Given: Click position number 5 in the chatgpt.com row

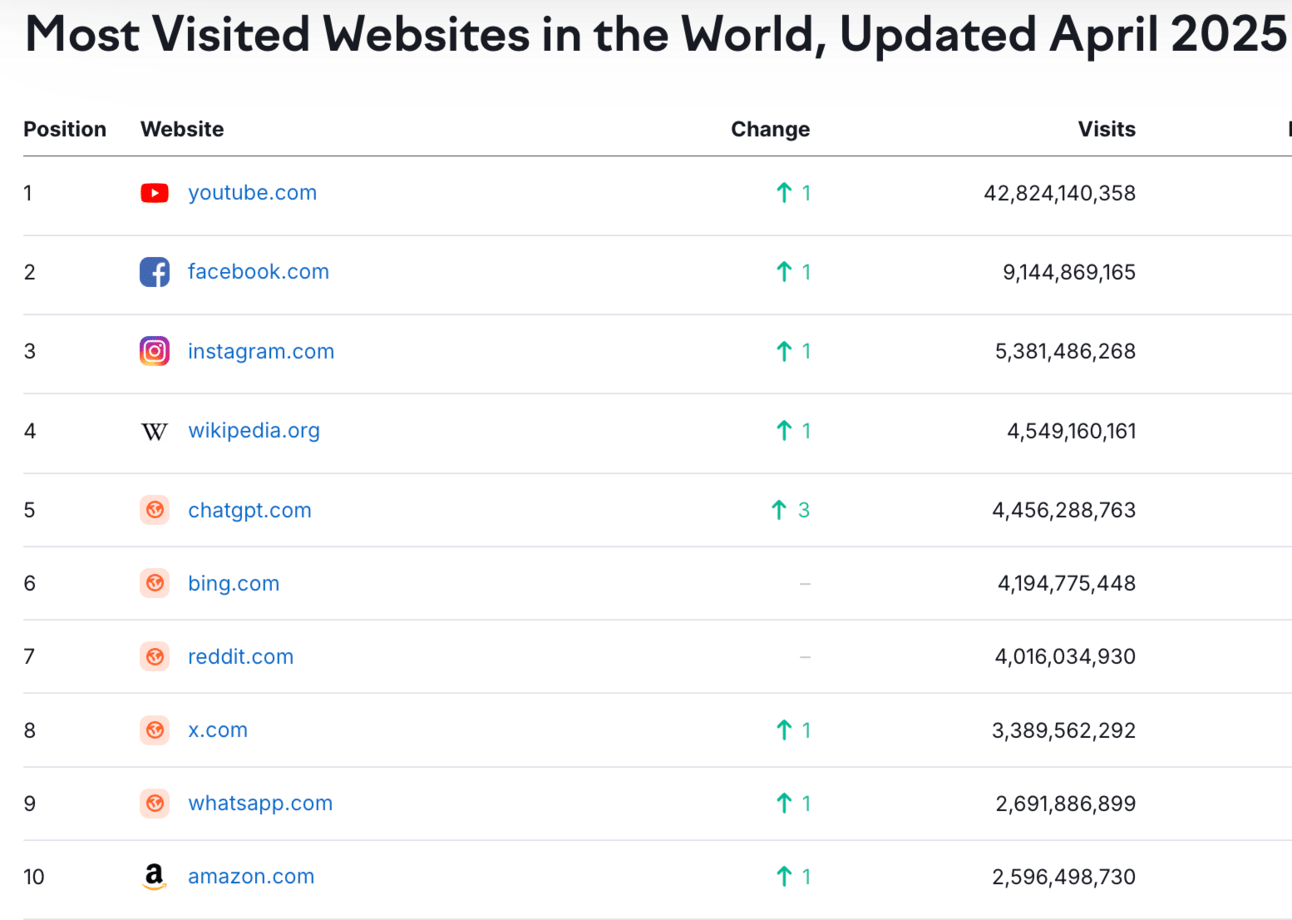Looking at the screenshot, I should (29, 510).
